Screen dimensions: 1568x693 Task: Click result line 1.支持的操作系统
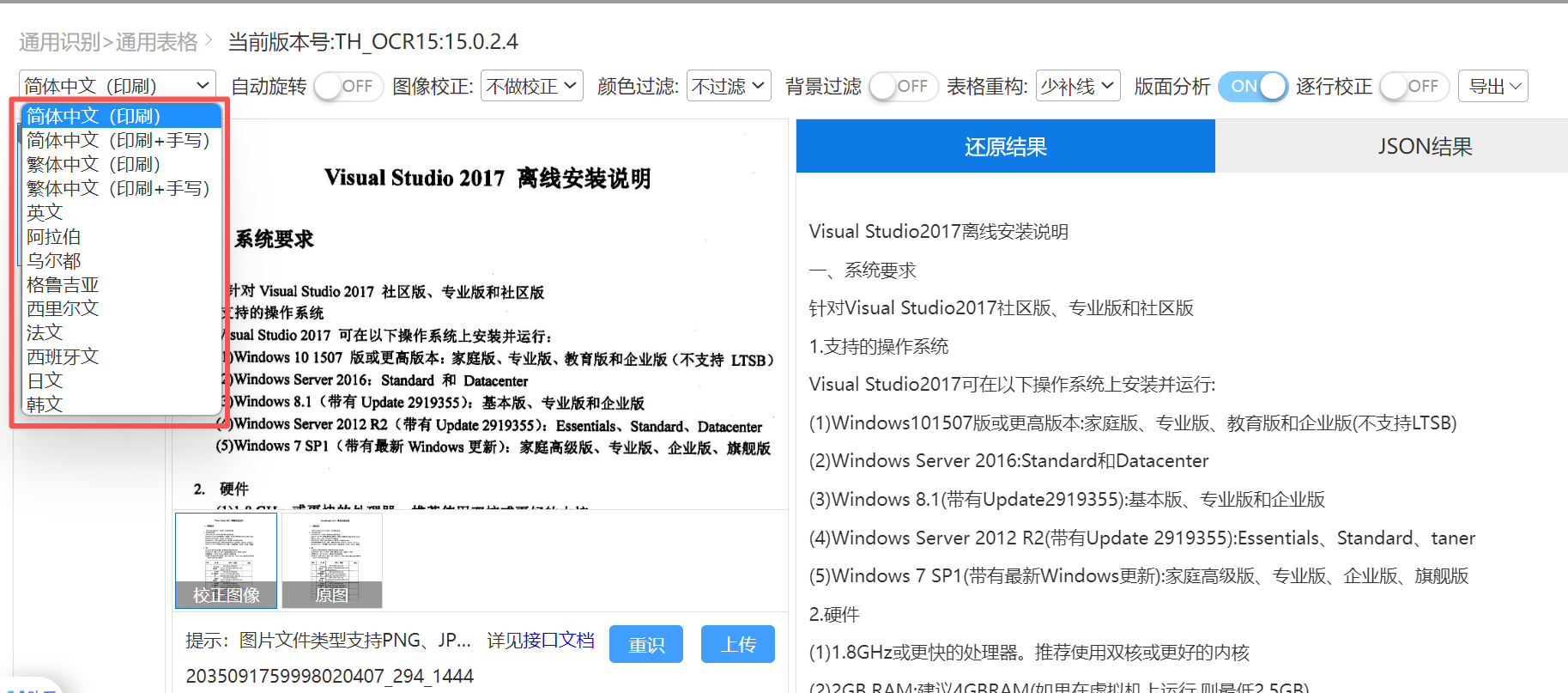879,346
